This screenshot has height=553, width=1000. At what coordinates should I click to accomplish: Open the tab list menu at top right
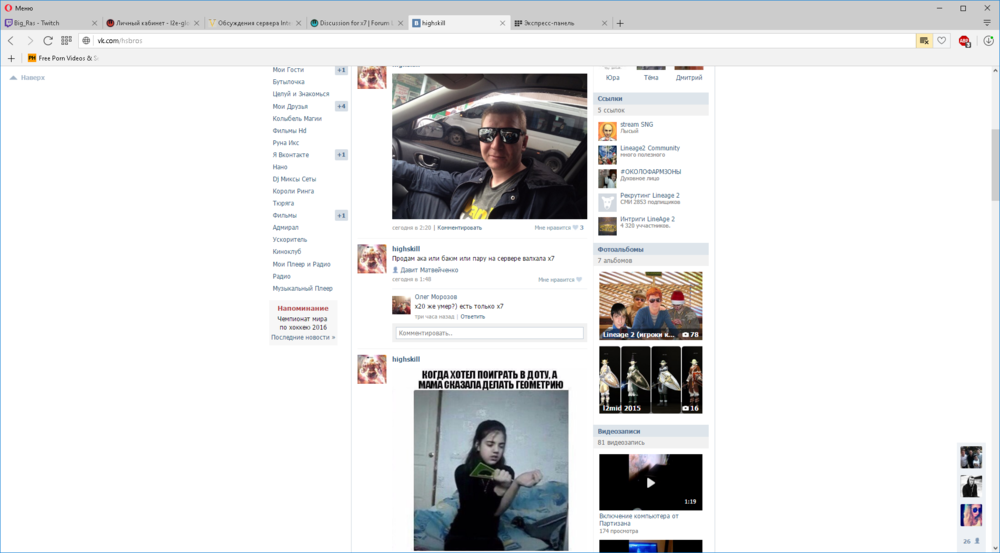click(989, 23)
